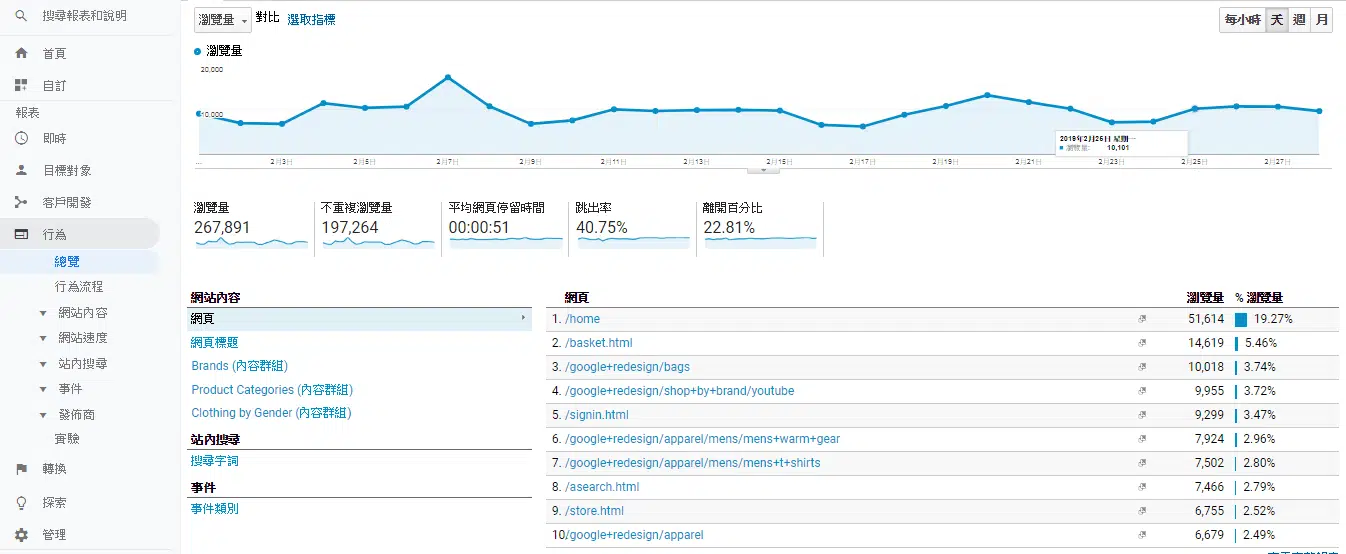Viewport: 1346px width, 554px height.
Task: Open the /home page link
Action: (x=582, y=319)
